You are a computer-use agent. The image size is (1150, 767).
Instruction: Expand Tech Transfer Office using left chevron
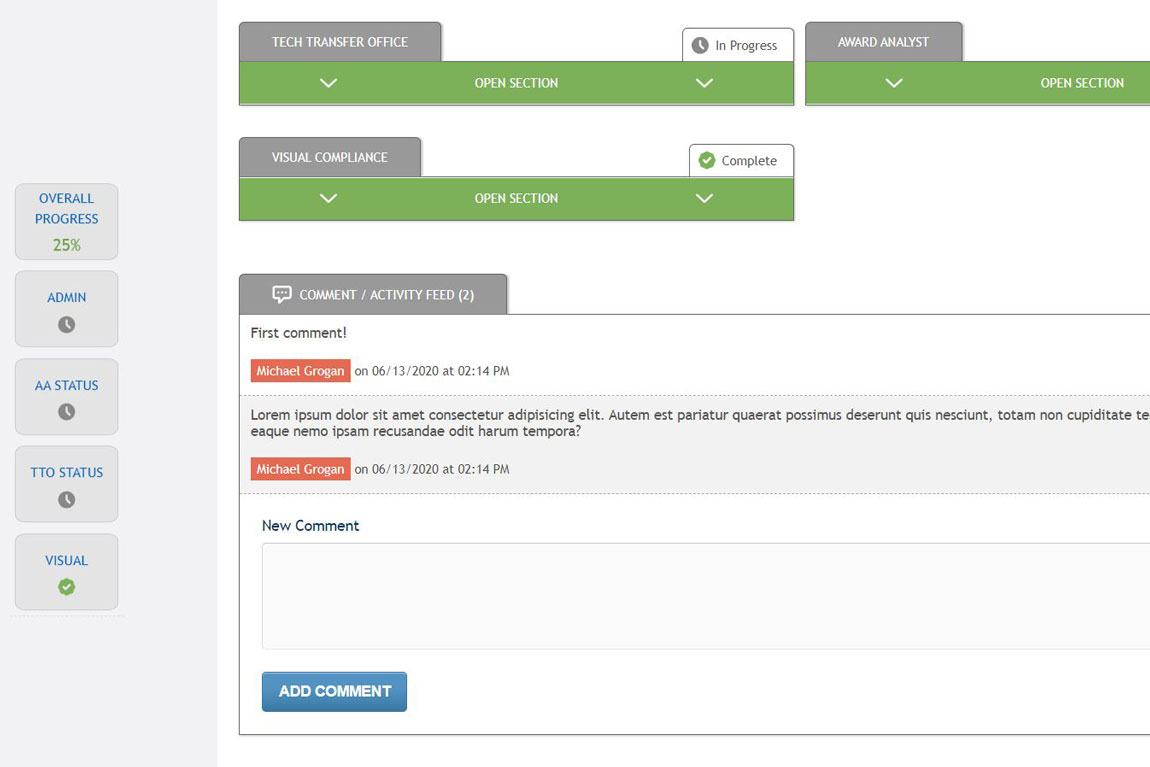328,83
